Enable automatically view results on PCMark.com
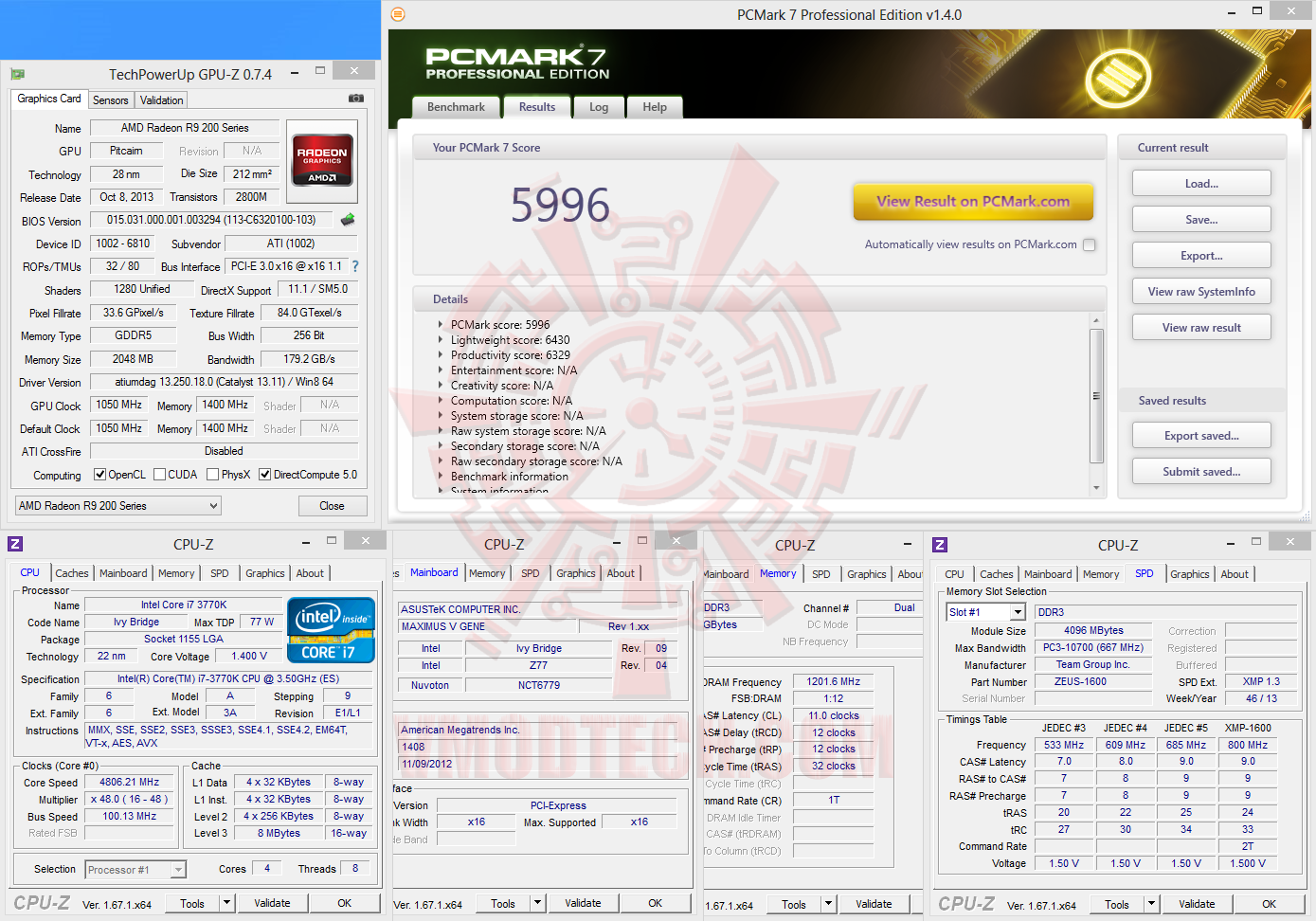 [1089, 244]
